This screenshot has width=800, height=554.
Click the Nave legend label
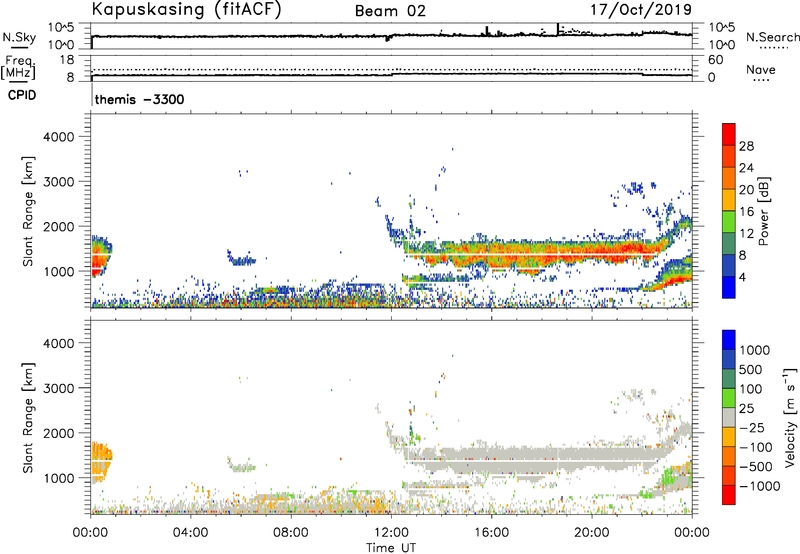point(761,69)
